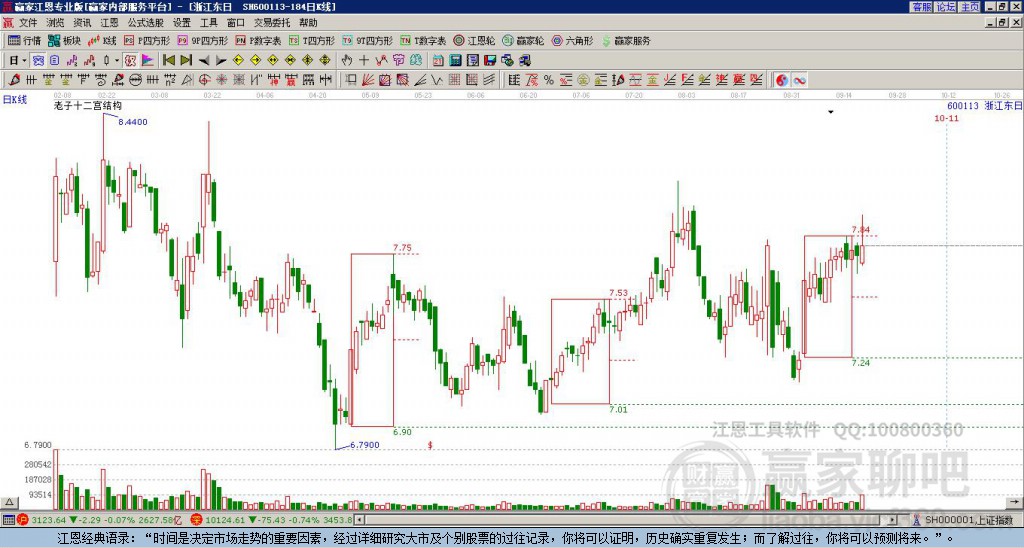The height and width of the screenshot is (548, 1024).
Task: Click 客服 link in title bar
Action: (921, 7)
